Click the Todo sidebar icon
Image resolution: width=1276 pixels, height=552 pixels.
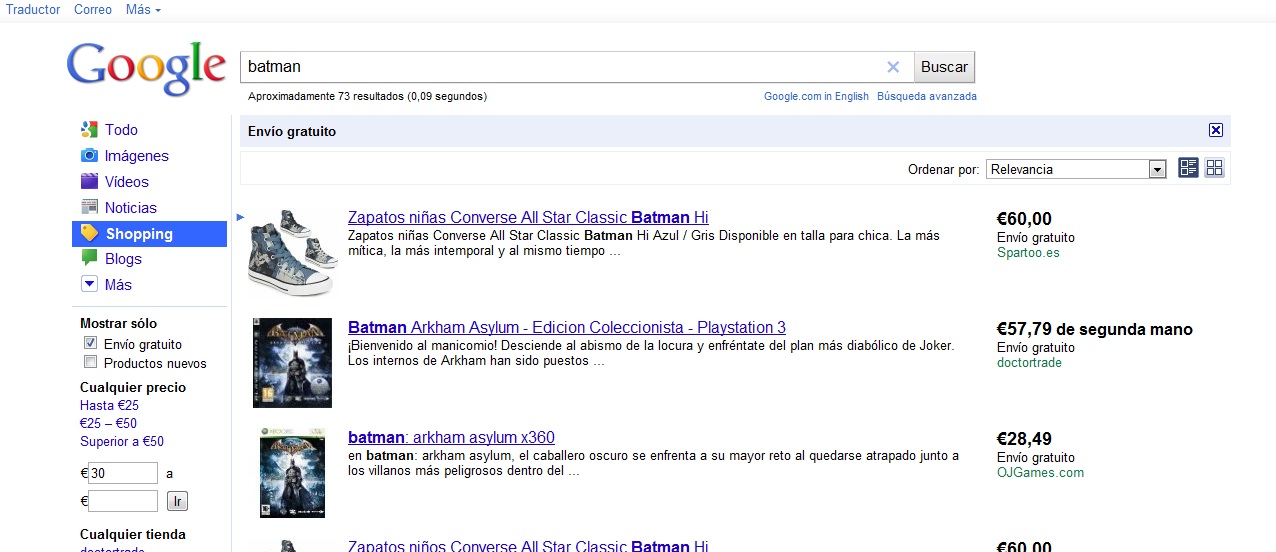click(89, 129)
